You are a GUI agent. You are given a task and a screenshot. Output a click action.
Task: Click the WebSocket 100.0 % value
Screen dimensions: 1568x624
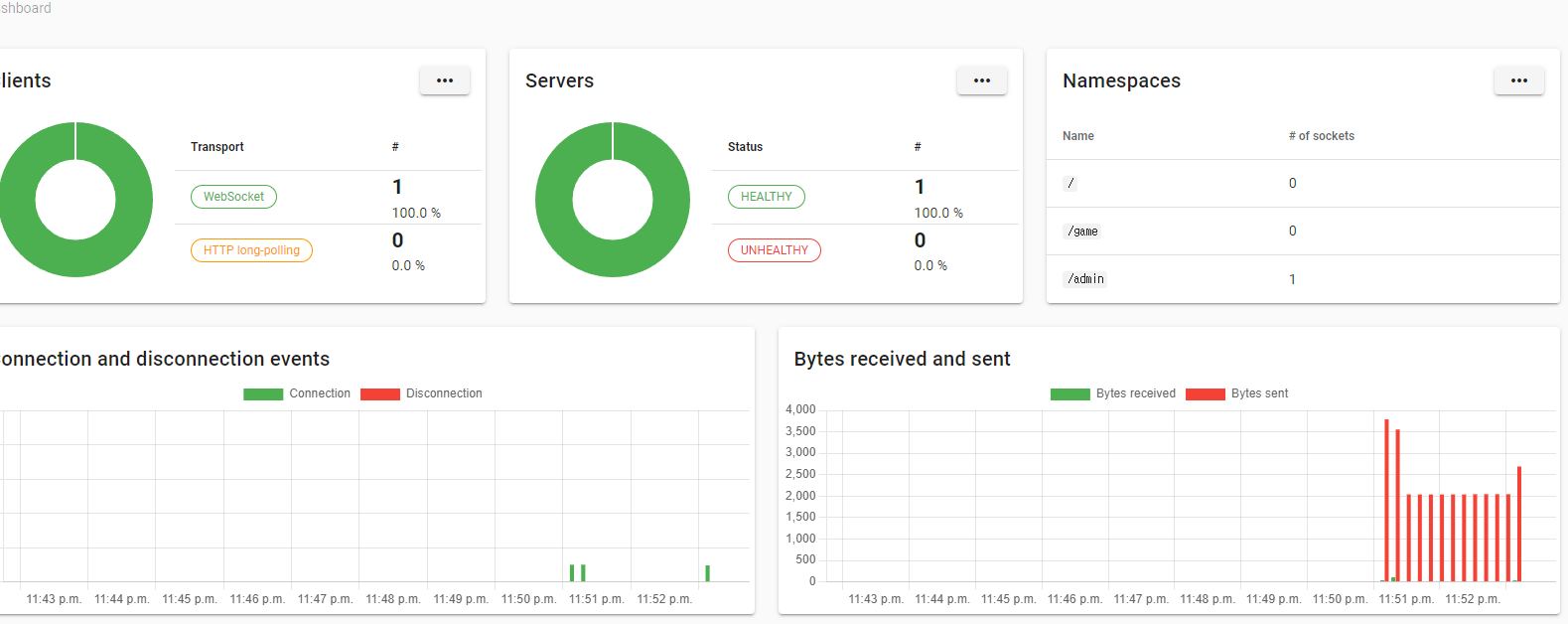pyautogui.click(x=416, y=213)
